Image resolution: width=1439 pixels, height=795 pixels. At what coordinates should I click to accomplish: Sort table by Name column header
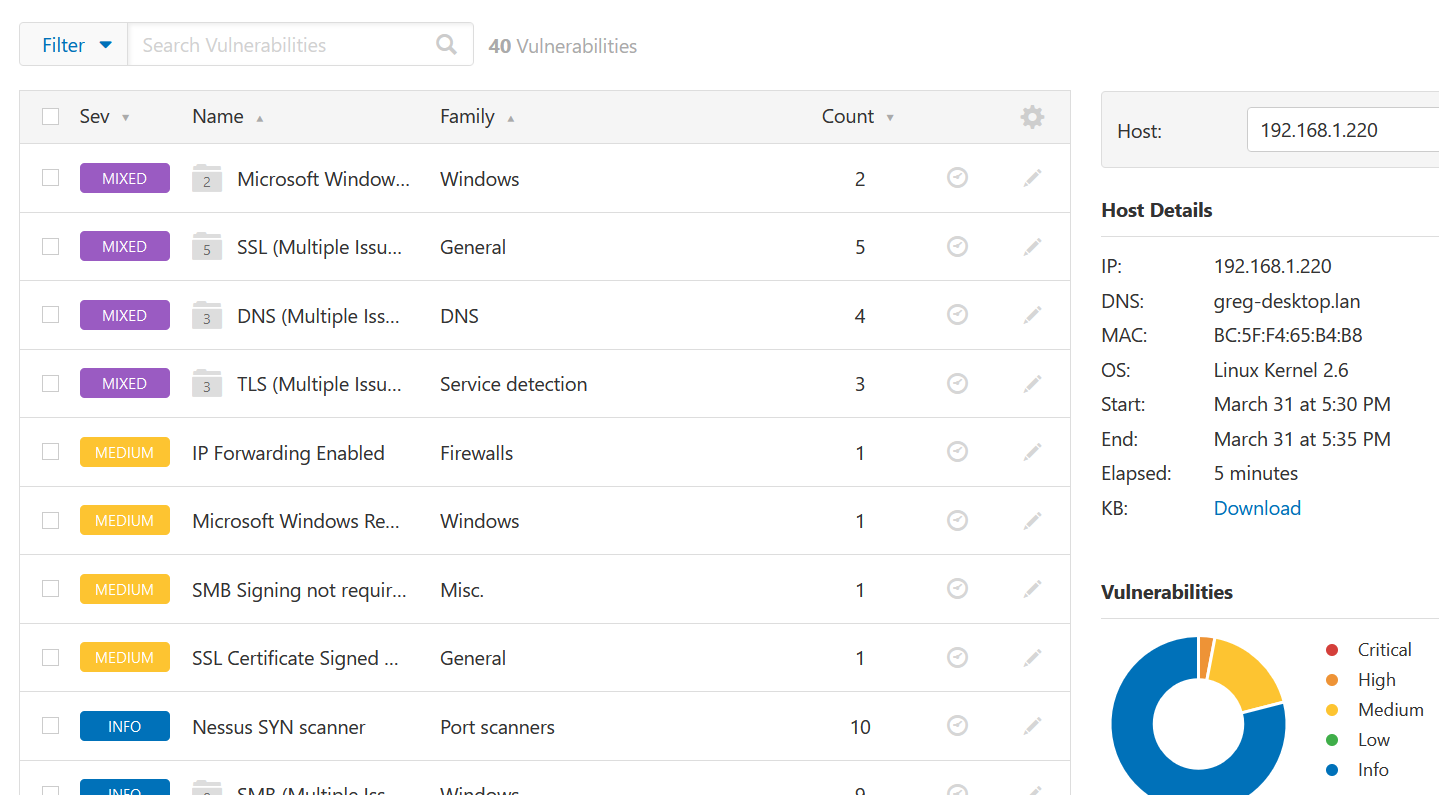(x=218, y=117)
